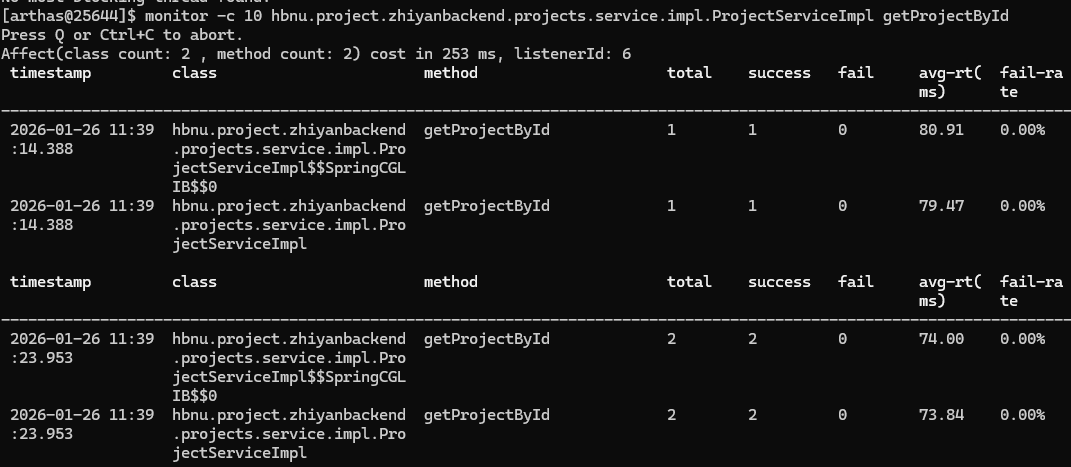Screen dimensions: 1071x467
Task: Click the arthas@25644 command prompt
Action: tap(73, 17)
